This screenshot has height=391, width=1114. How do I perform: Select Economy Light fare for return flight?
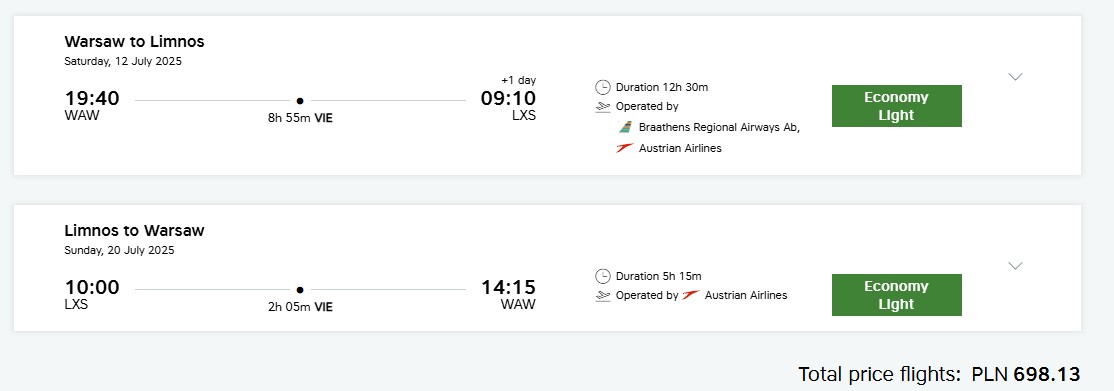coord(897,295)
